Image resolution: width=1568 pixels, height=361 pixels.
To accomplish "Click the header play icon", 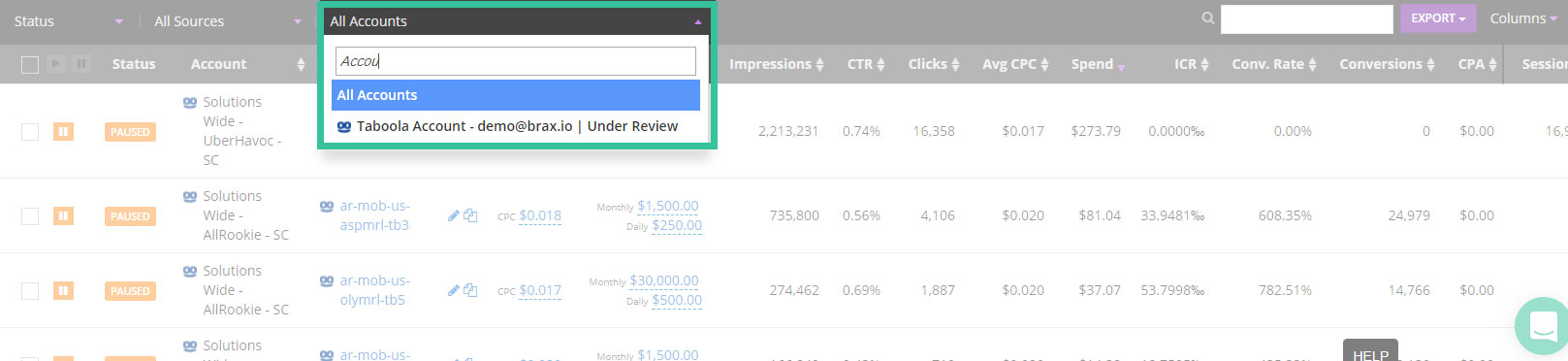I will pos(56,64).
